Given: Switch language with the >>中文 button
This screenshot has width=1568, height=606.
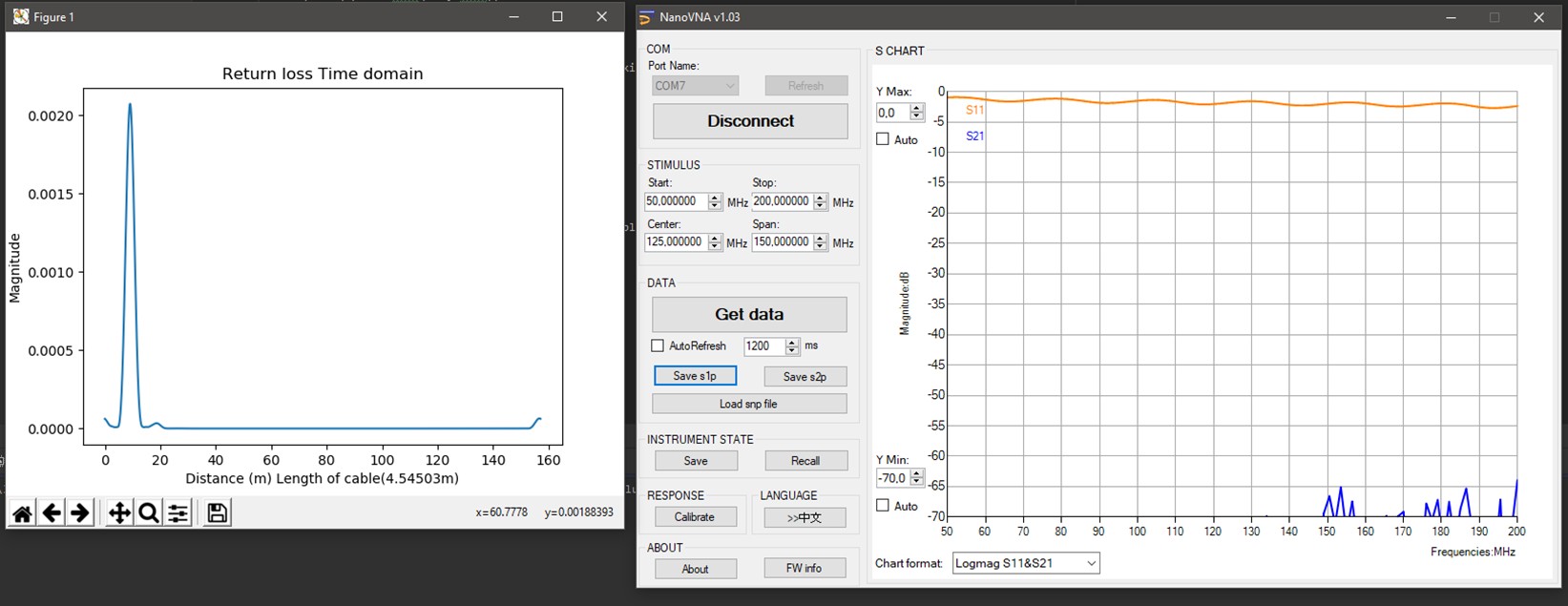Looking at the screenshot, I should 805,517.
